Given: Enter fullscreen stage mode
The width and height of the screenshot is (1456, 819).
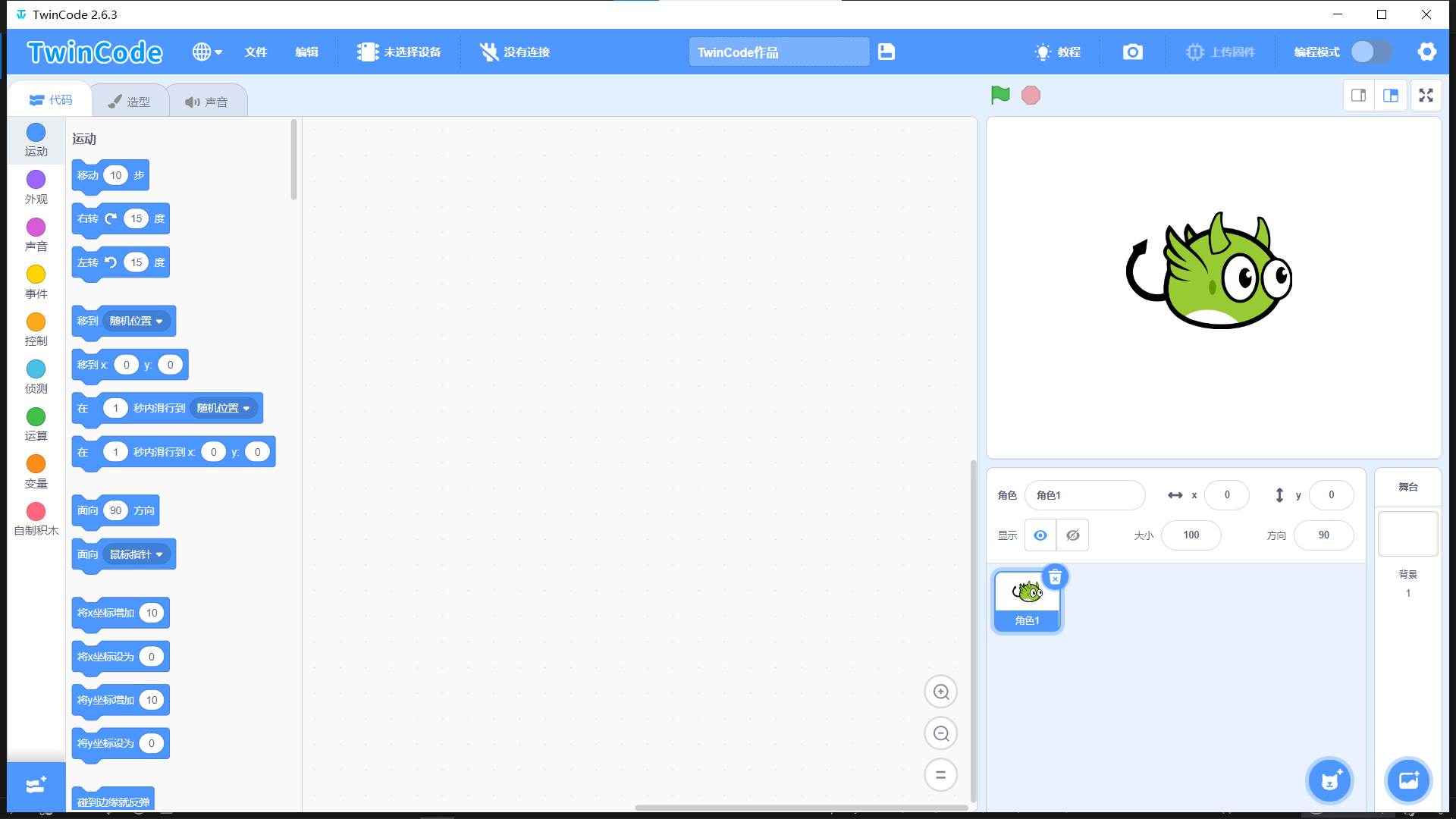Looking at the screenshot, I should [1426, 96].
